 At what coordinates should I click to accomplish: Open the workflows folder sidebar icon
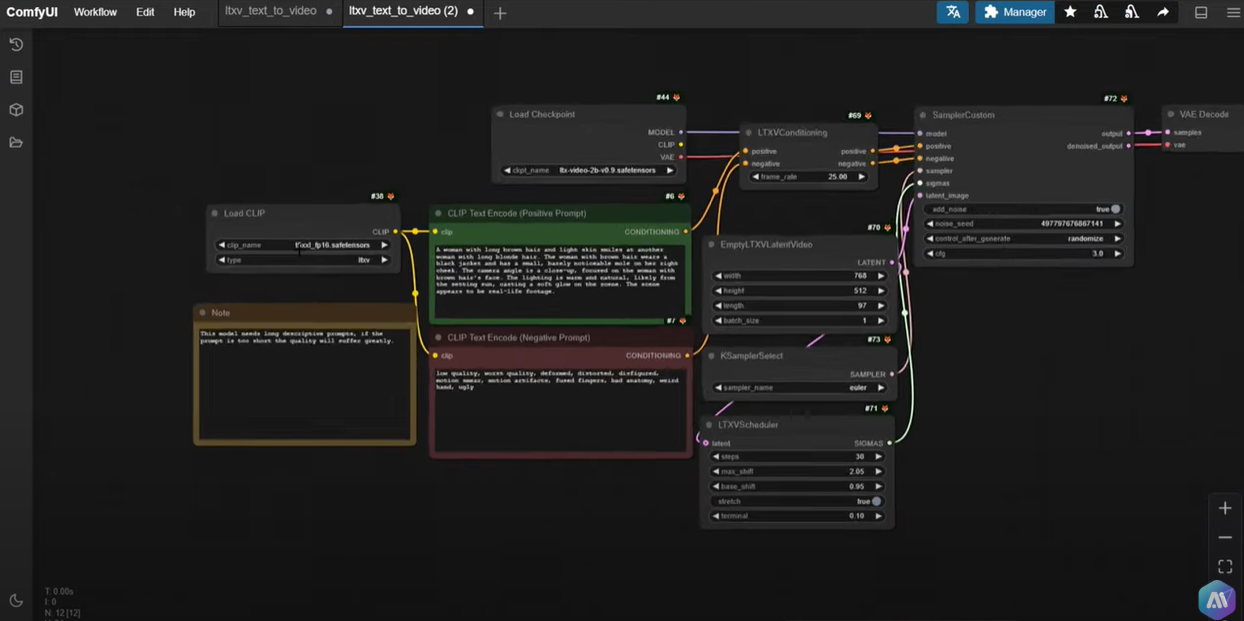16,143
